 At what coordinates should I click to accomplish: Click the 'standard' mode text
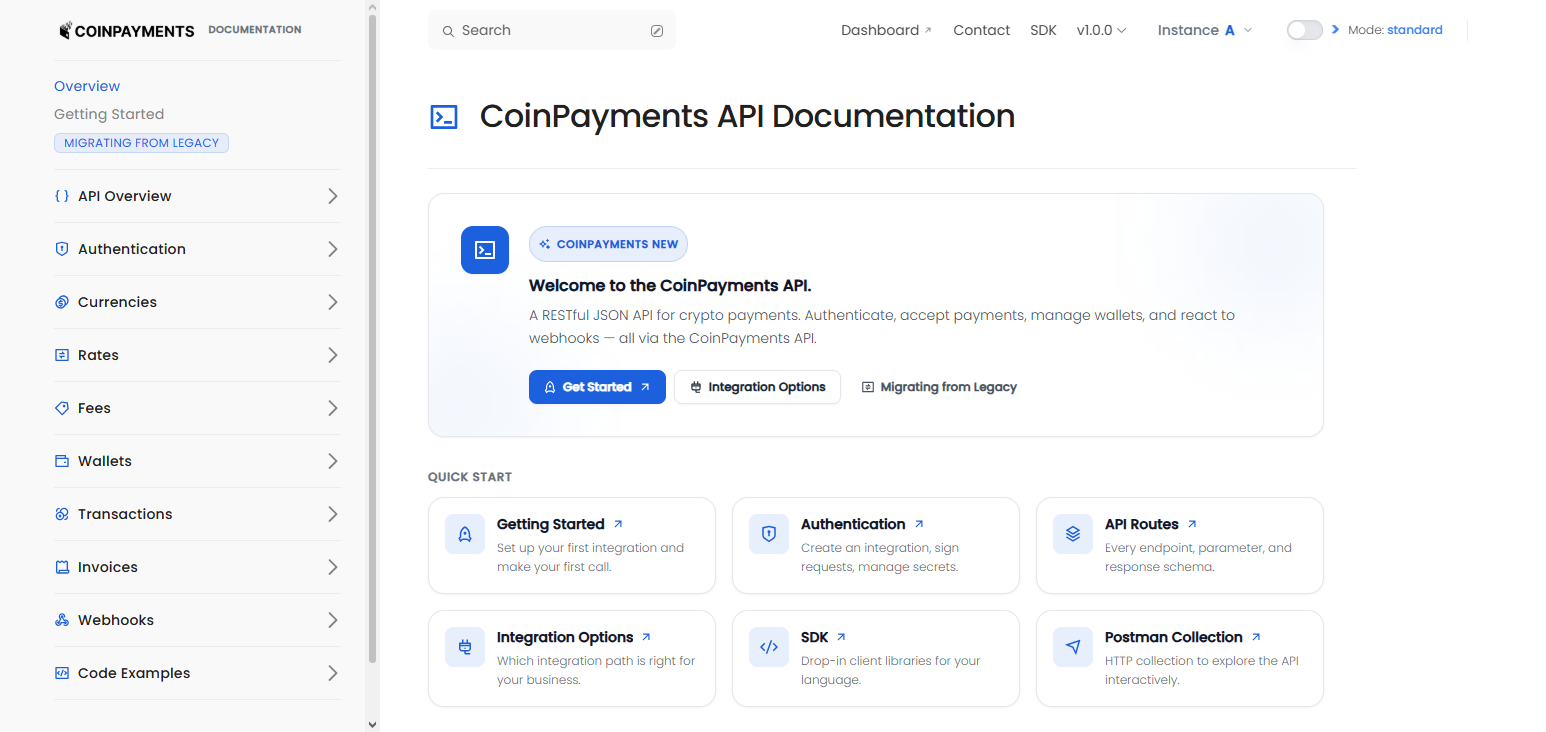tap(1415, 30)
